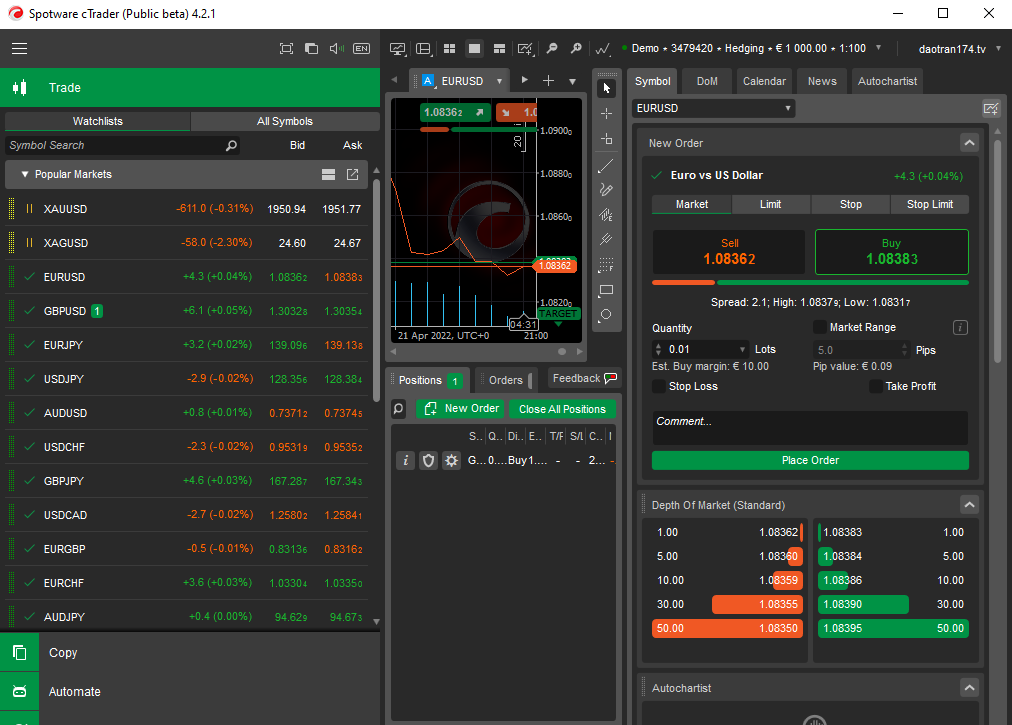Collapse the Popular Markets group
The image size is (1012, 725).
(x=25, y=175)
